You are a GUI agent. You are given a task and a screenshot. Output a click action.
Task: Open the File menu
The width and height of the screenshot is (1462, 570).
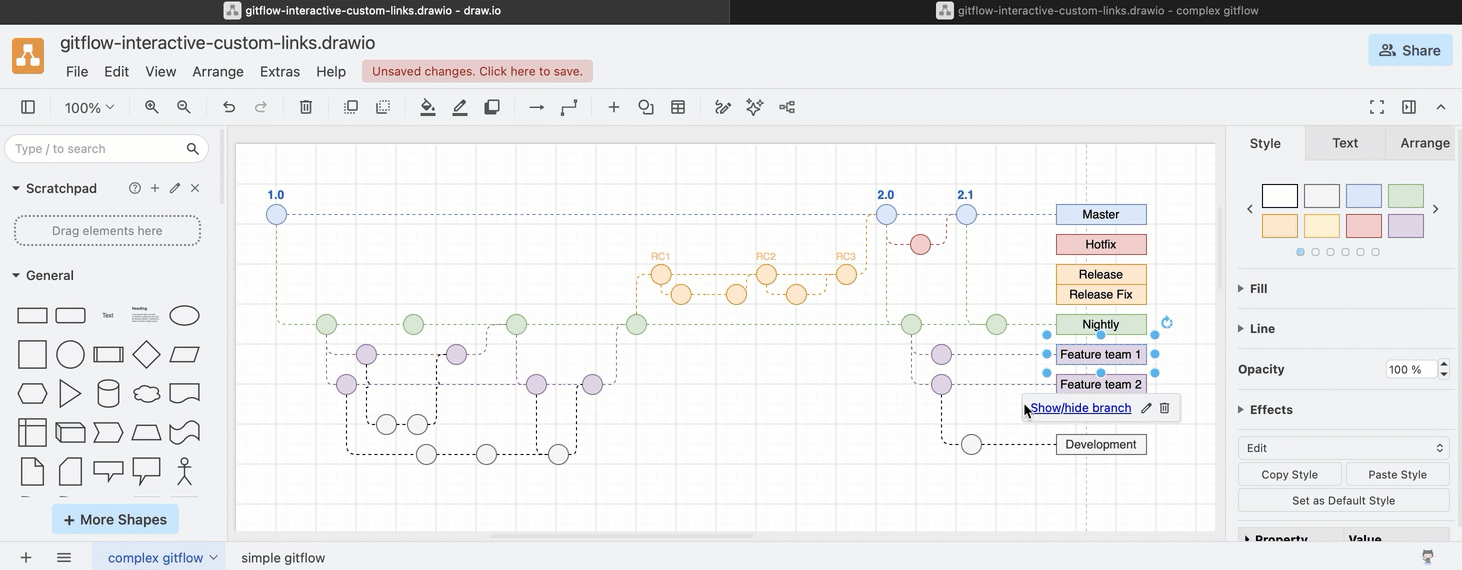coord(77,71)
